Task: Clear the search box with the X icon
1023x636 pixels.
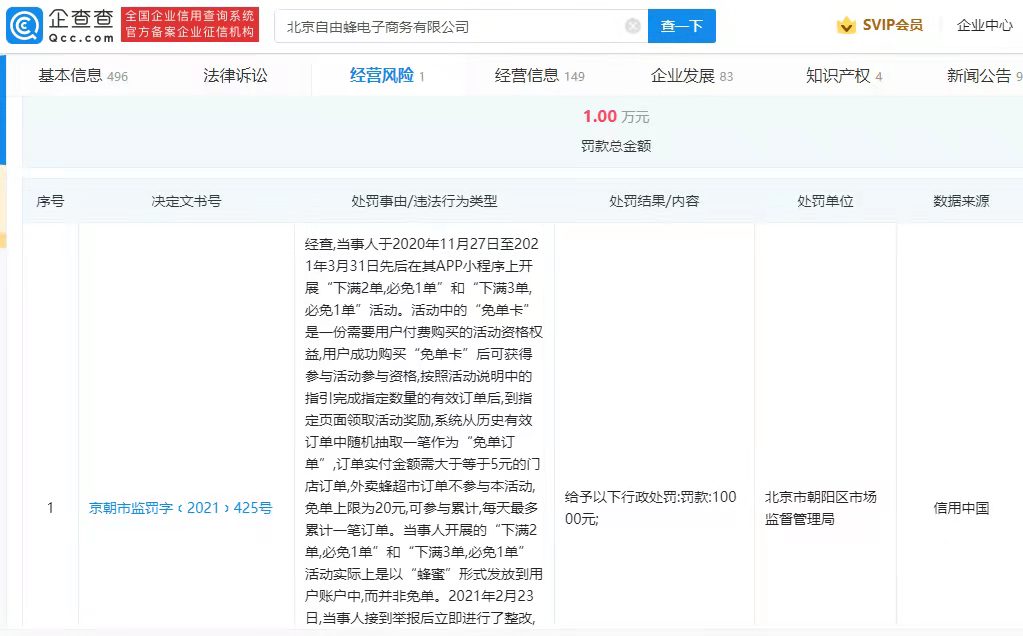Action: (632, 25)
